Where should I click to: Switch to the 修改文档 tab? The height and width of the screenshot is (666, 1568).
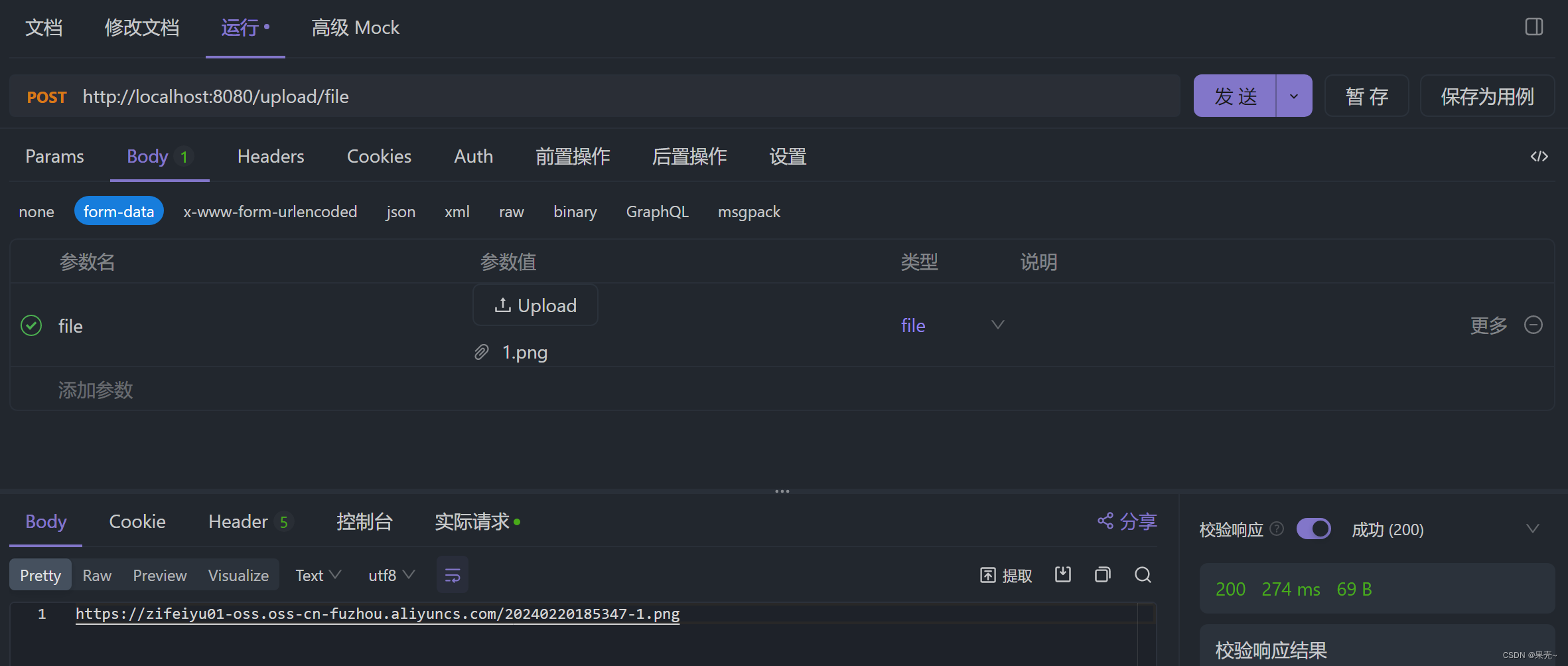[142, 27]
